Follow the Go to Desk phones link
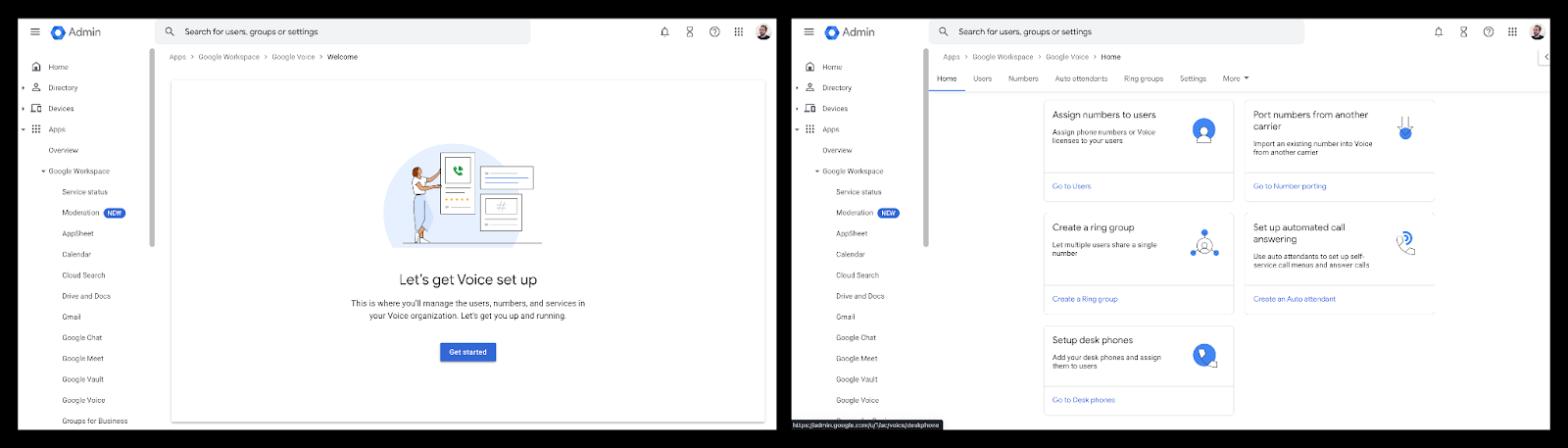The height and width of the screenshot is (448, 1568). pos(1083,400)
